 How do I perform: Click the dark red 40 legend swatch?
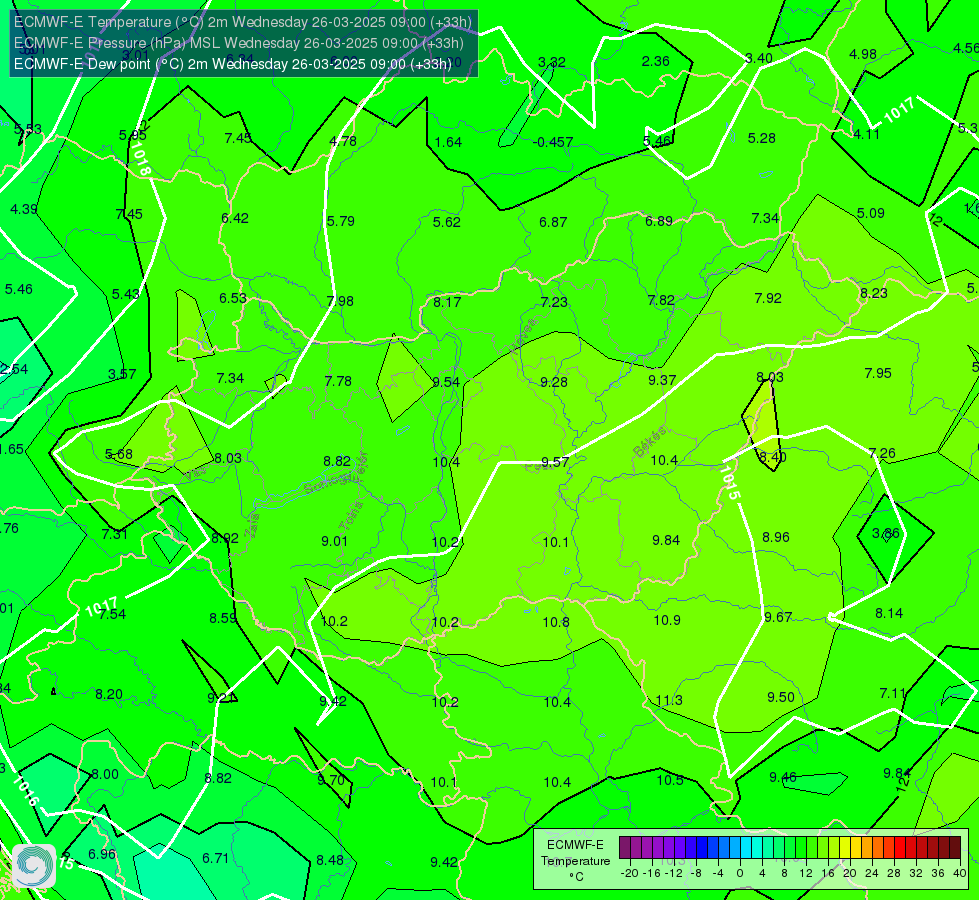point(955,848)
